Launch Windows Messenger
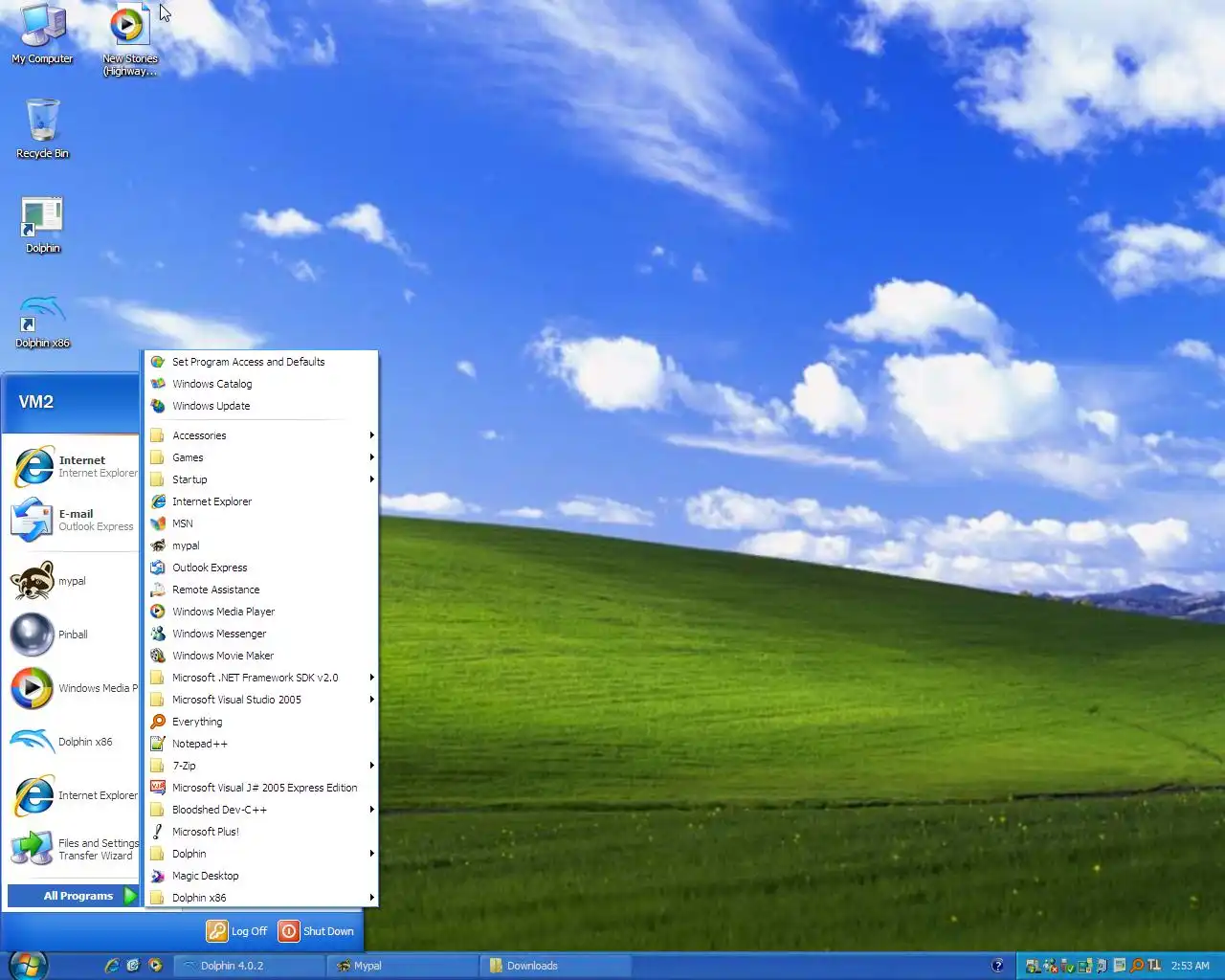 click(x=261, y=634)
